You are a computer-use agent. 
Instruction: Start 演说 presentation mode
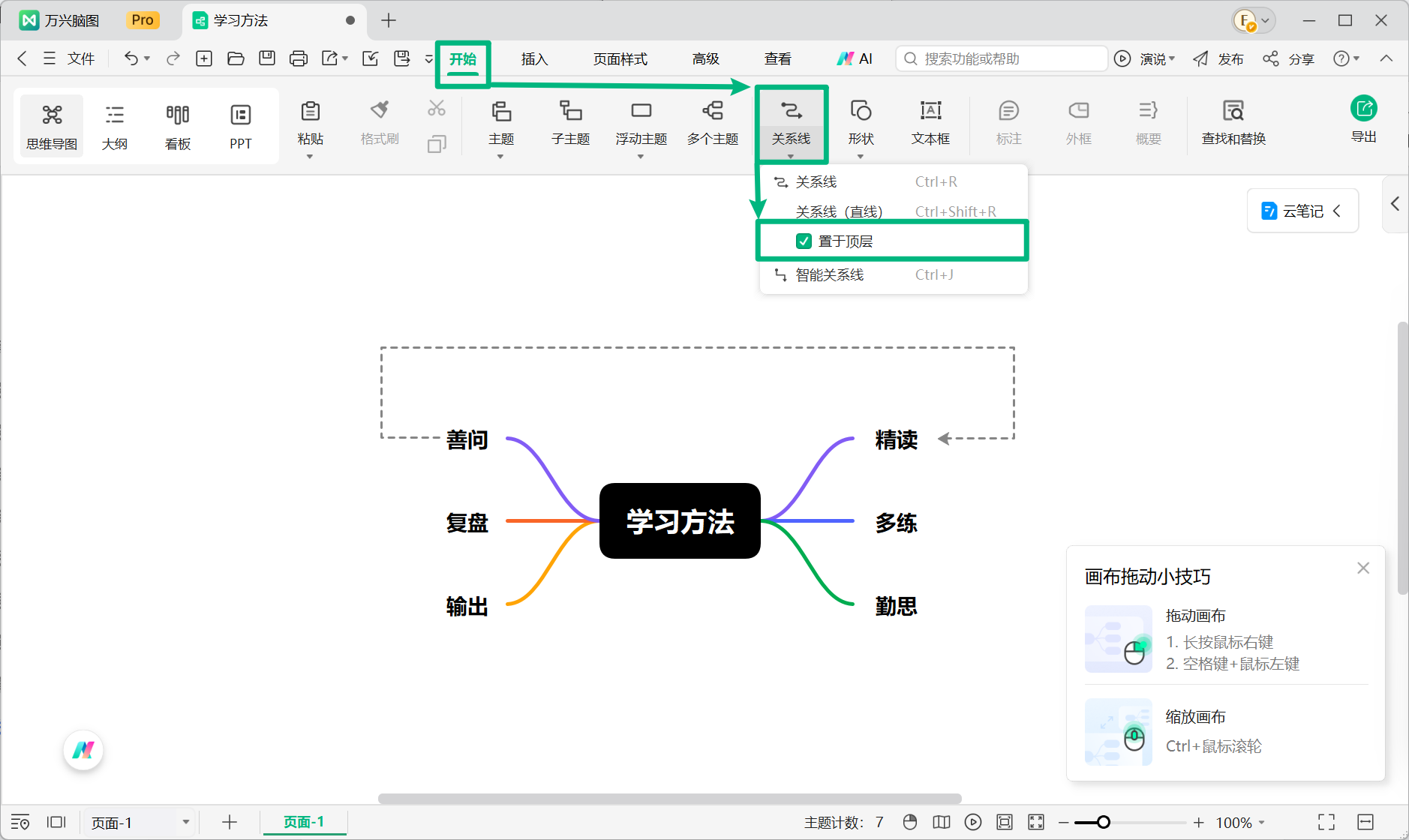1145,58
